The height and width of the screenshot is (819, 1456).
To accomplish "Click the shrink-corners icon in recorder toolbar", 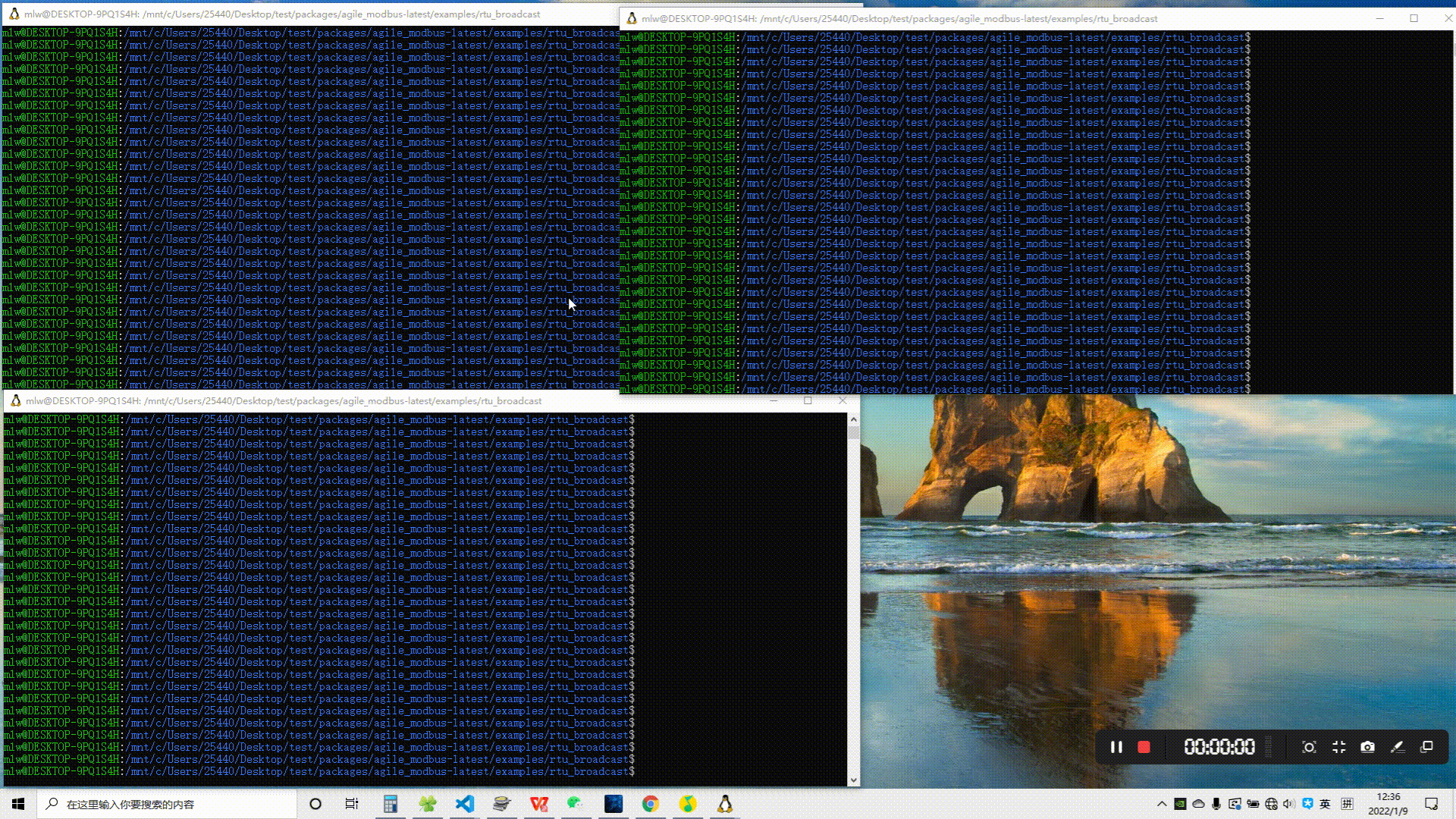I will pos(1338,747).
